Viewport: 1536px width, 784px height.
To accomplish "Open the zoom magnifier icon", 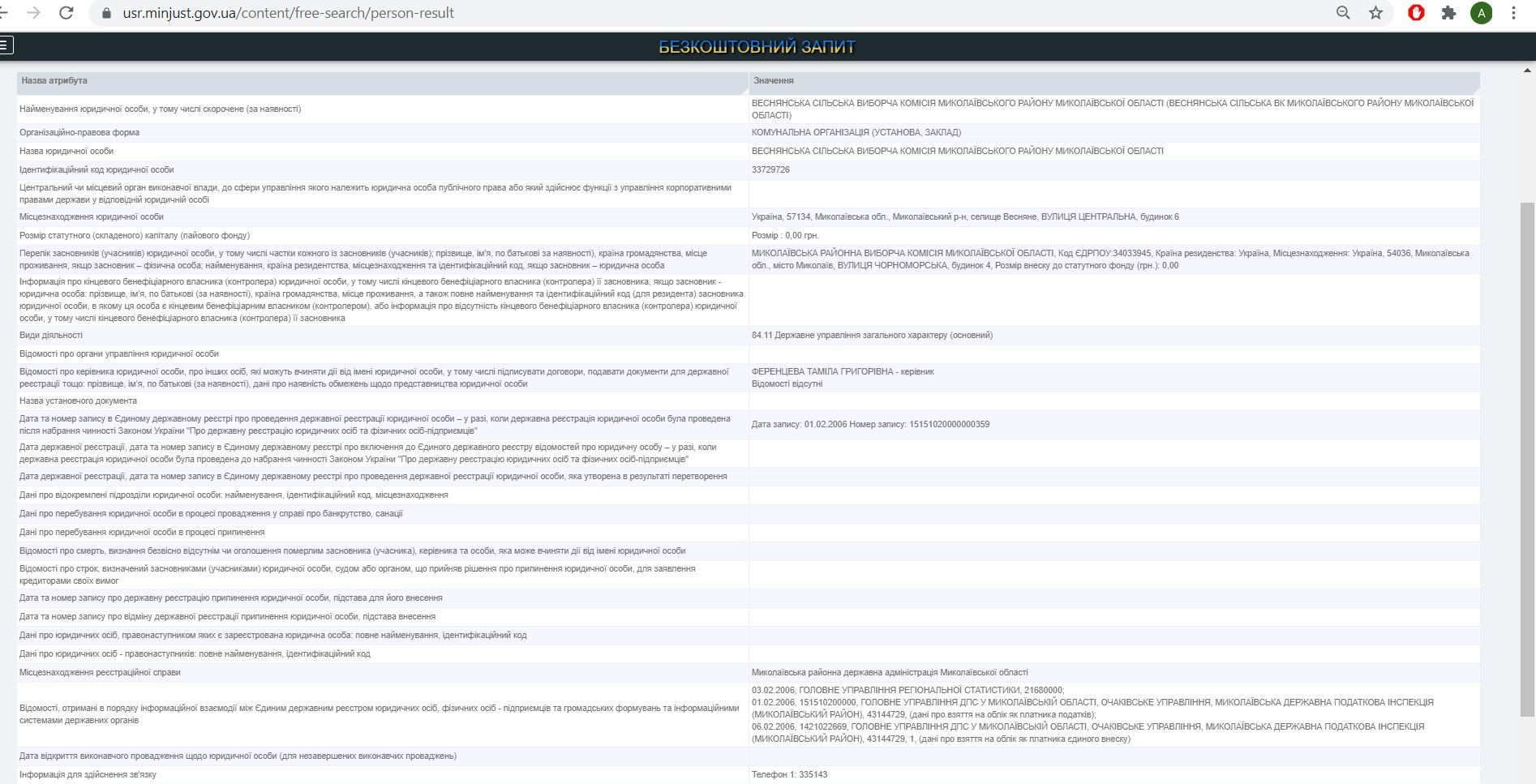I will tap(1343, 13).
